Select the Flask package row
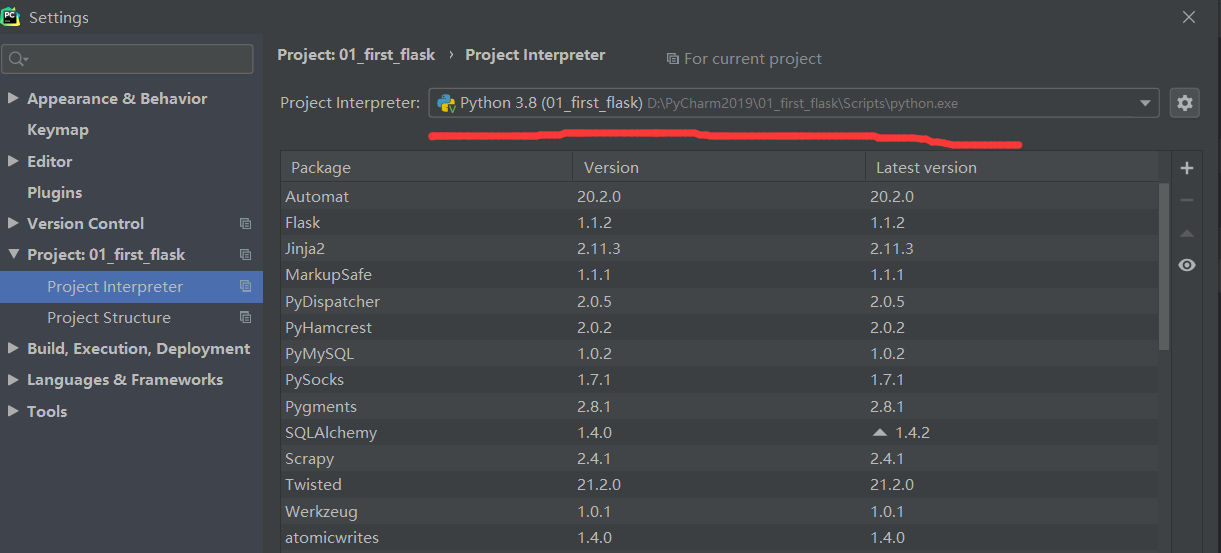 point(719,223)
